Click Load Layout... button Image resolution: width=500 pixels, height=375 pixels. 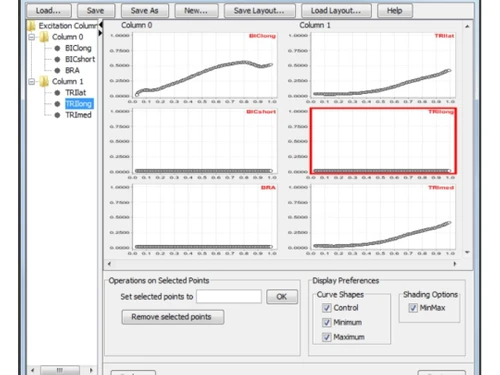tap(336, 11)
